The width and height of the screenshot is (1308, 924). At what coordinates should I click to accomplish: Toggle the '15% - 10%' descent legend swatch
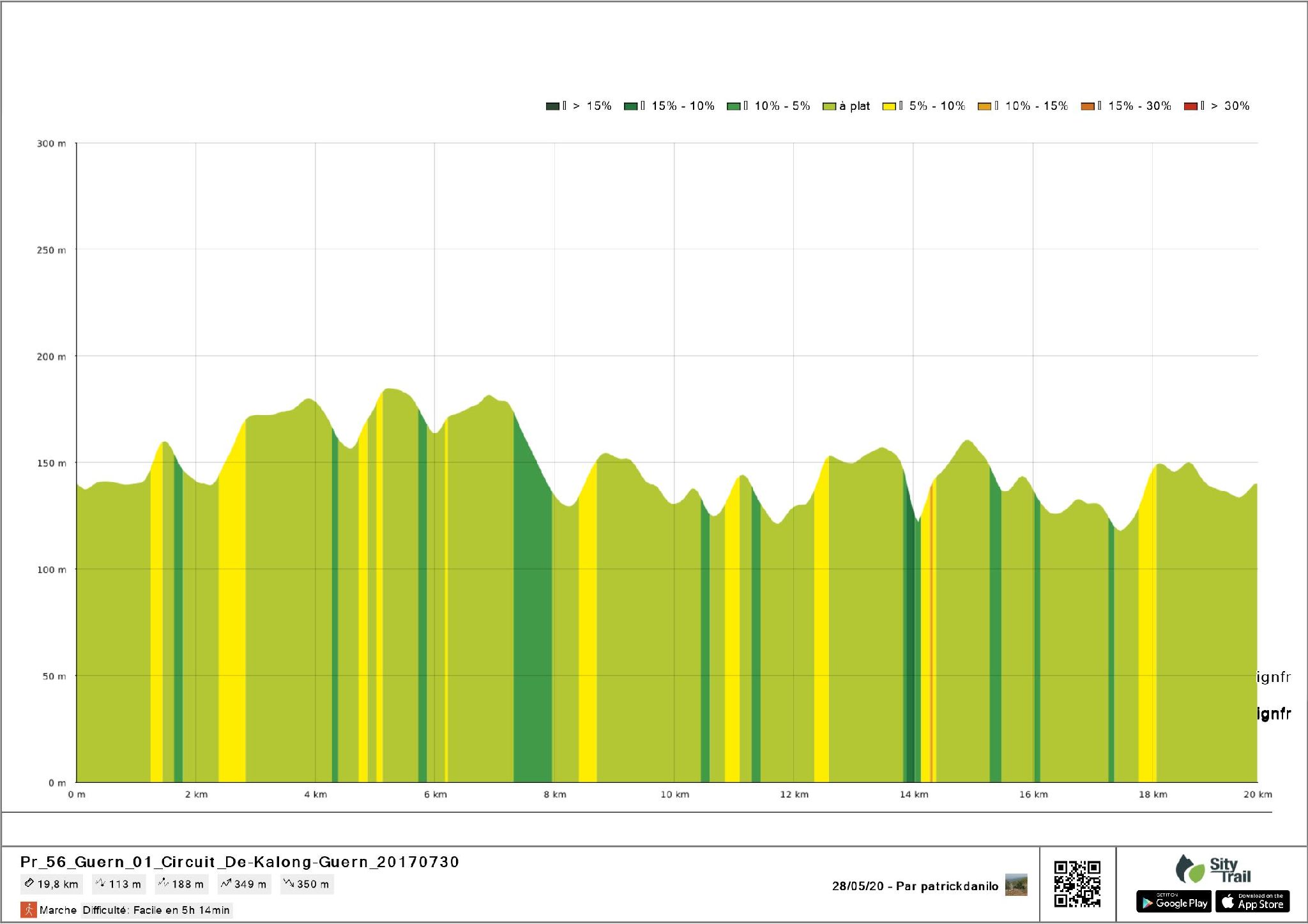(x=631, y=106)
